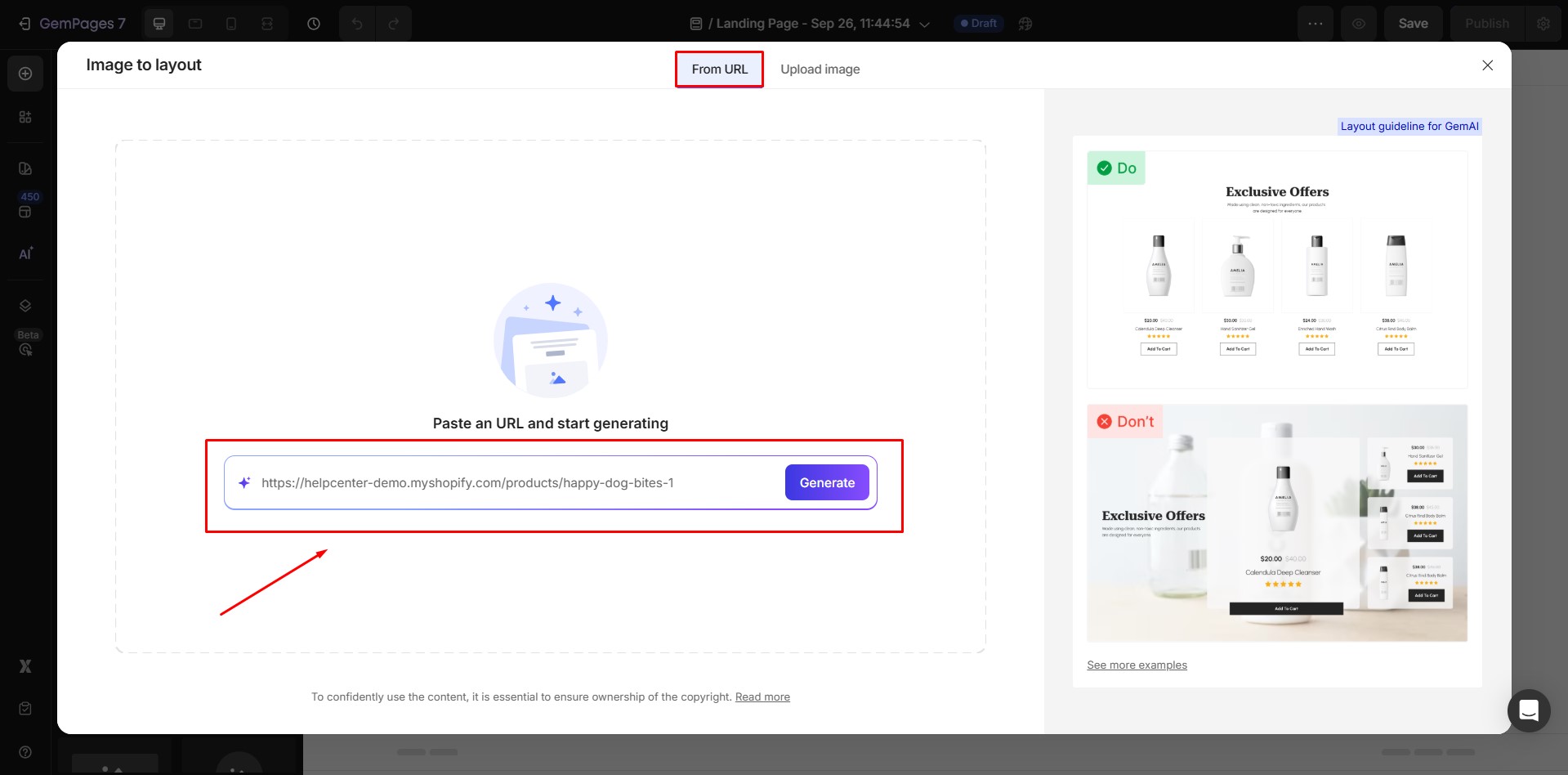Expand the Landing Page title dropdown
The height and width of the screenshot is (775, 1568).
pyautogui.click(x=925, y=25)
